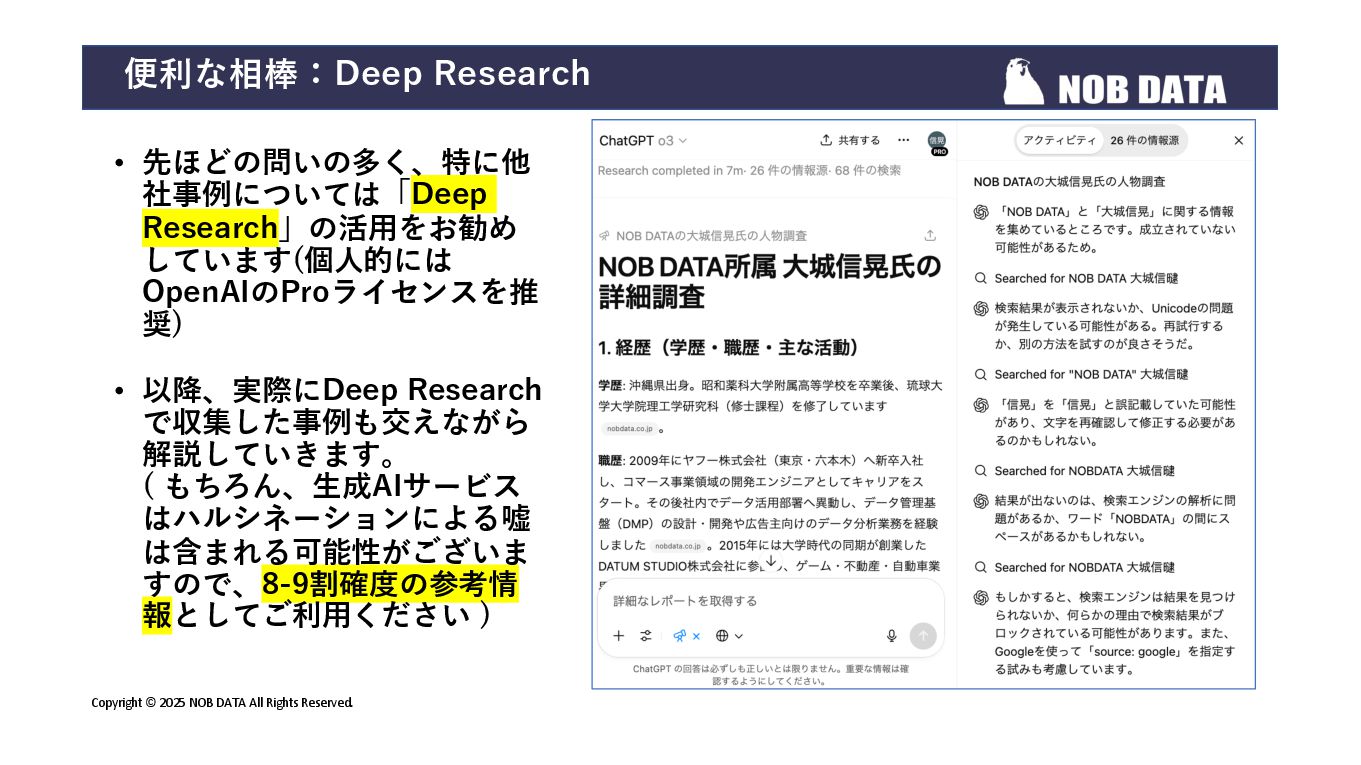Open the ChatGPT o3 model selector dropdown
1361x765 pixels.
(x=643, y=141)
